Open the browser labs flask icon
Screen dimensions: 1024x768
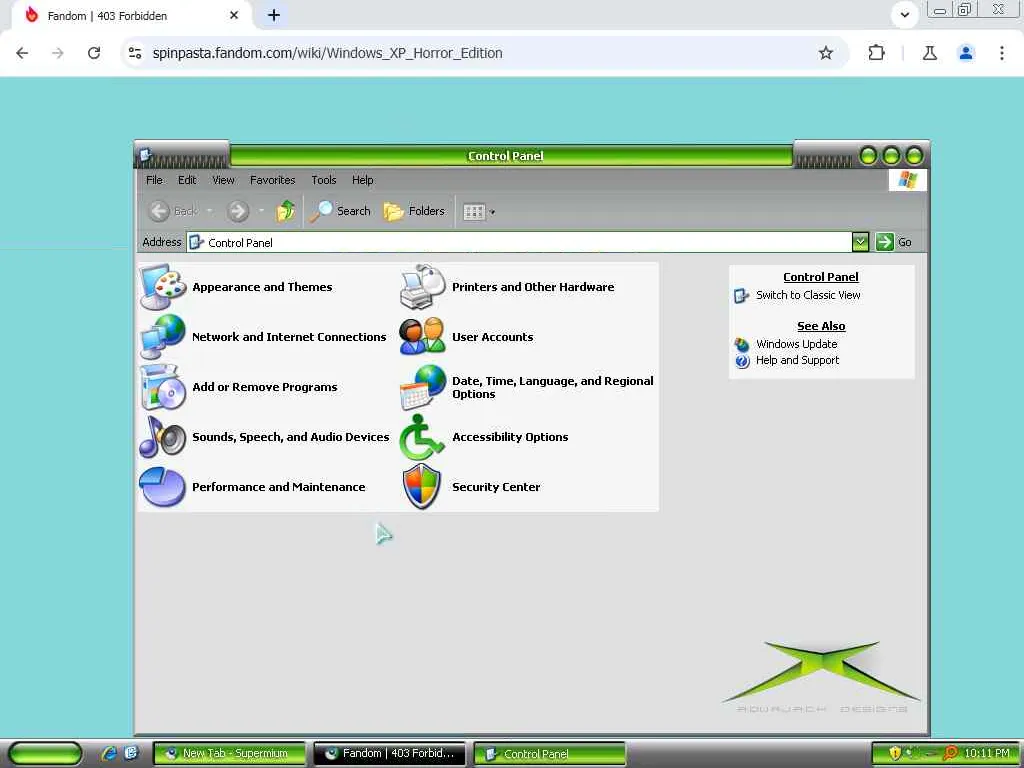[x=930, y=53]
